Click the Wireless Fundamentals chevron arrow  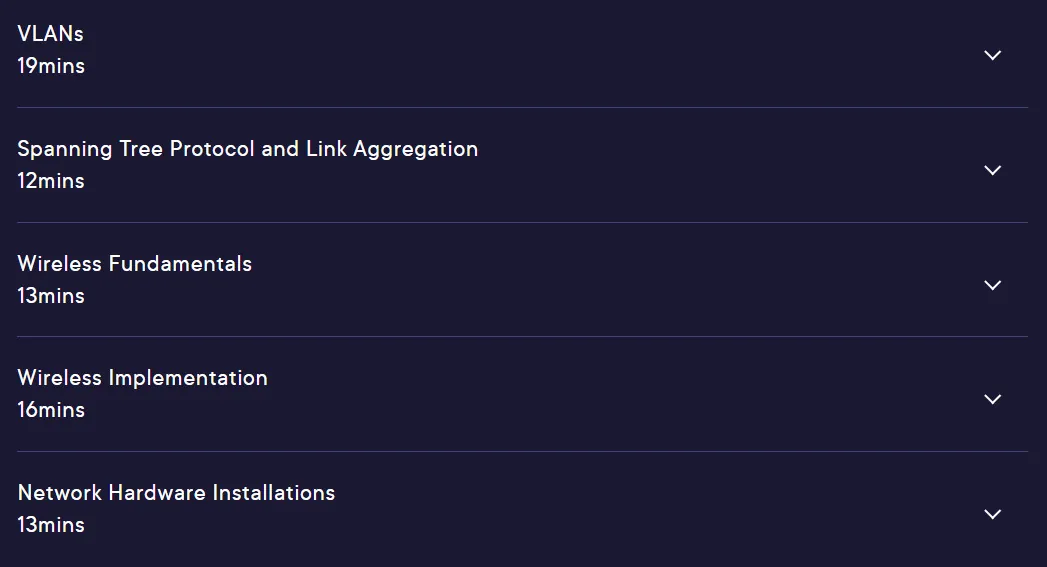click(x=992, y=285)
